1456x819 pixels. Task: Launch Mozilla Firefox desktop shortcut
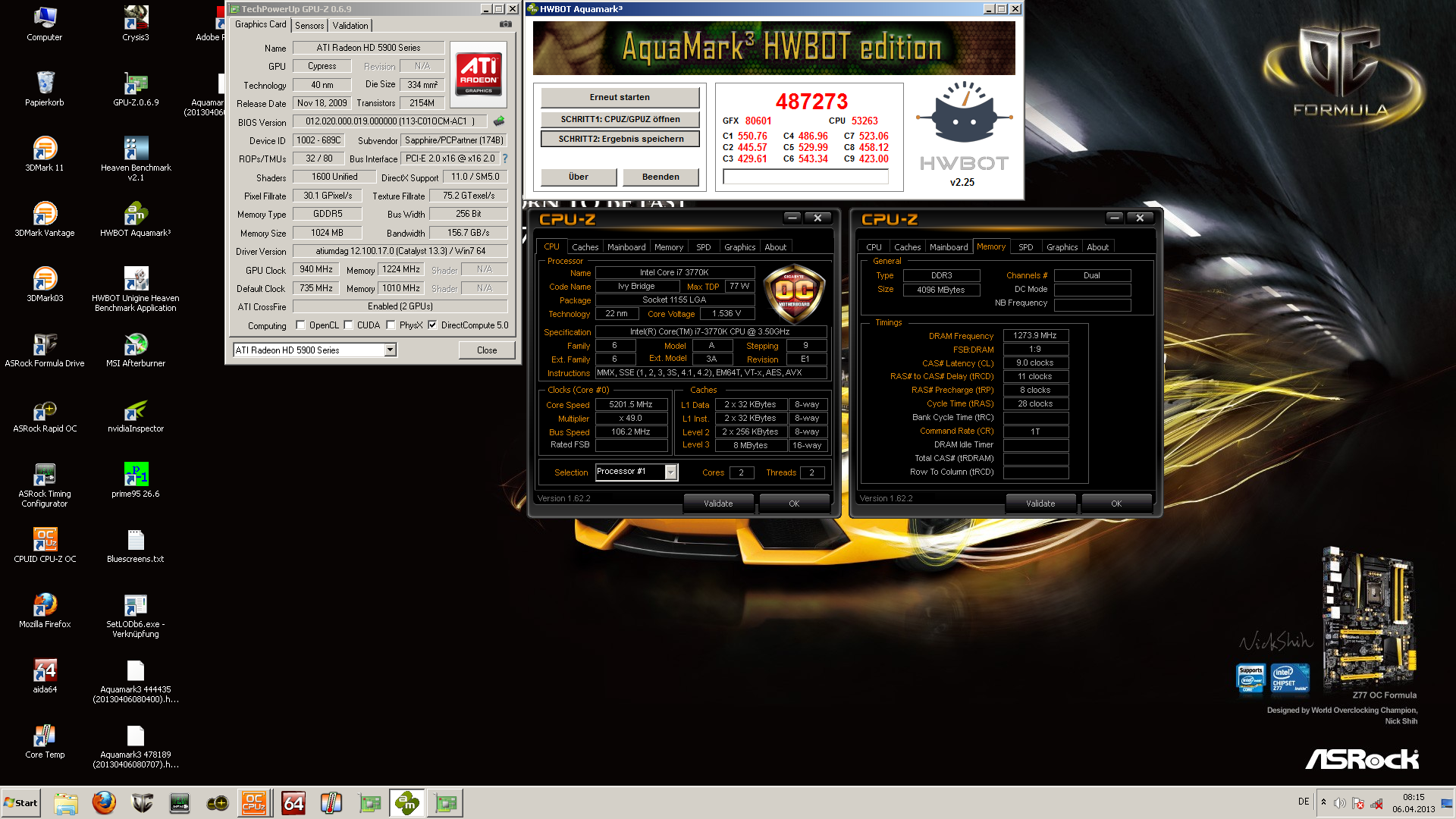[45, 610]
